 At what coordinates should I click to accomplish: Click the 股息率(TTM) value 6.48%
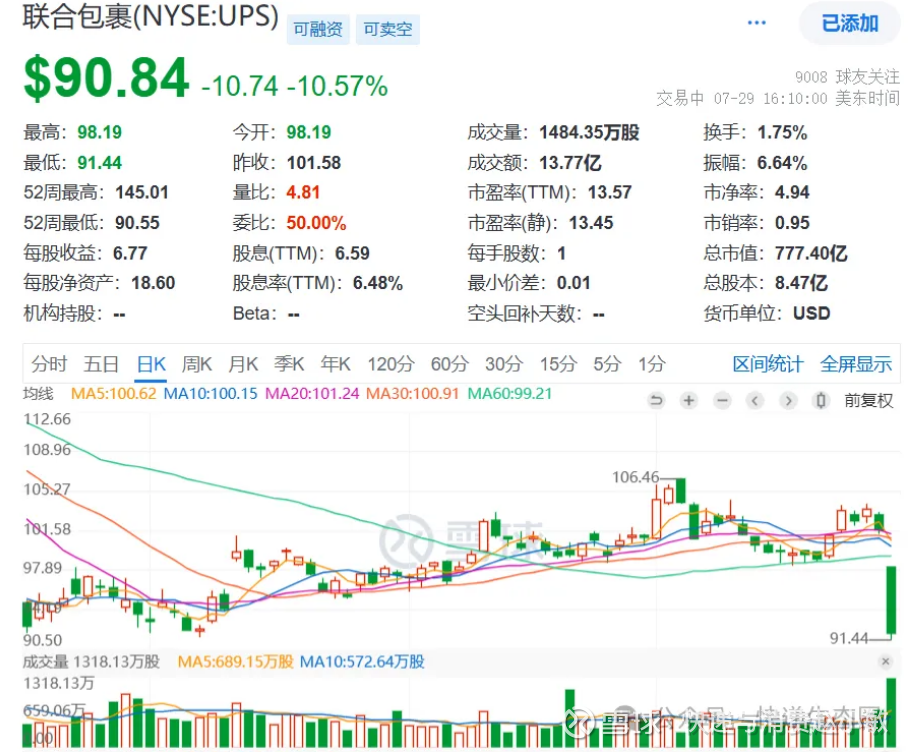pyautogui.click(x=378, y=283)
